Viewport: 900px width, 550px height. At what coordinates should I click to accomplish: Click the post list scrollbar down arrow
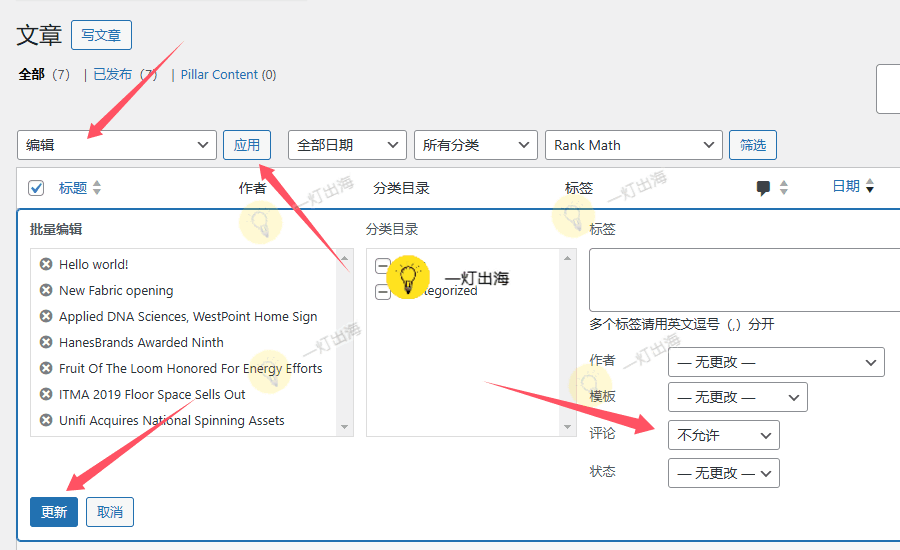345,427
